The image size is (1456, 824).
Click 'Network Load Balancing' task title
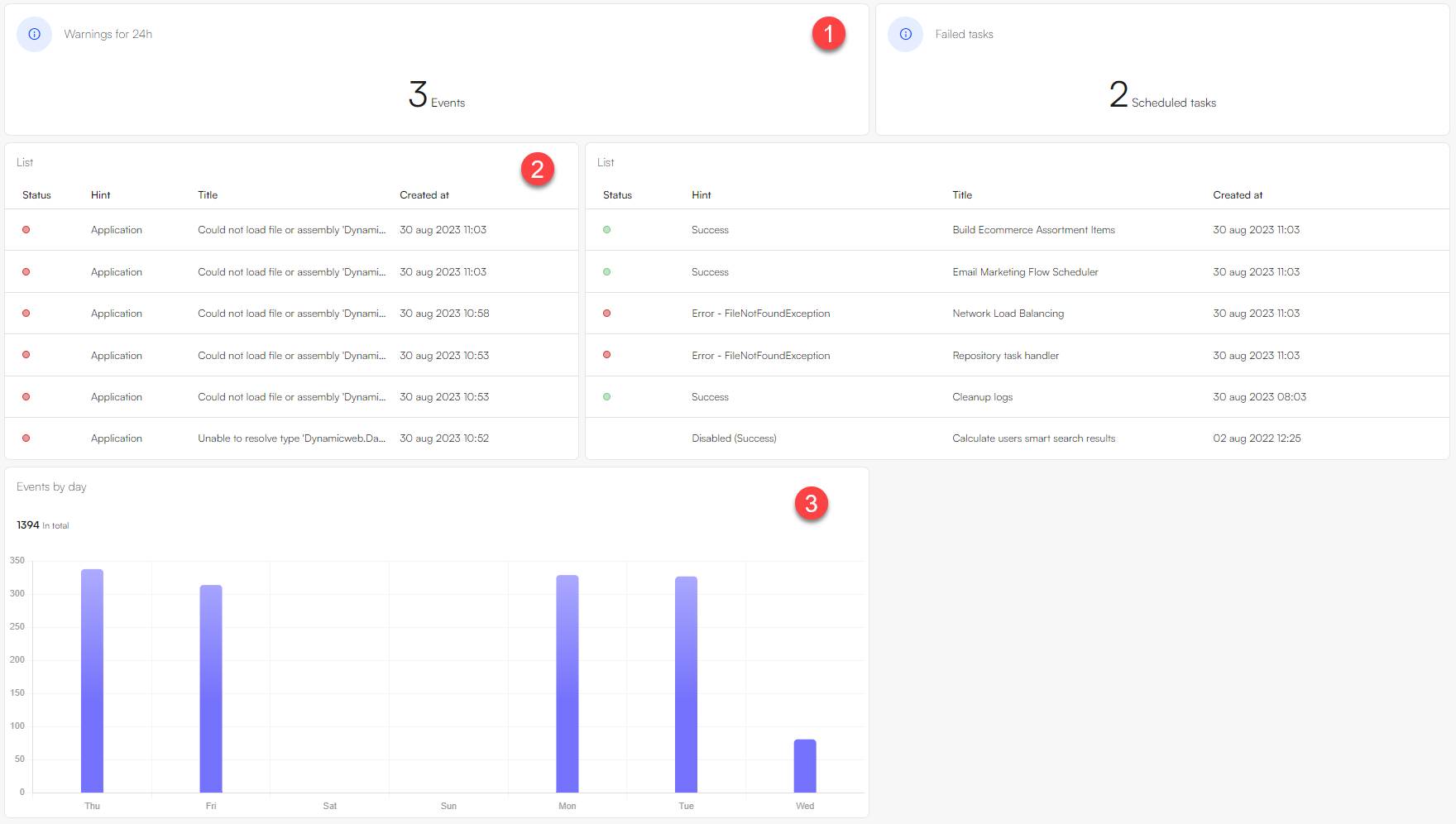click(x=1008, y=314)
